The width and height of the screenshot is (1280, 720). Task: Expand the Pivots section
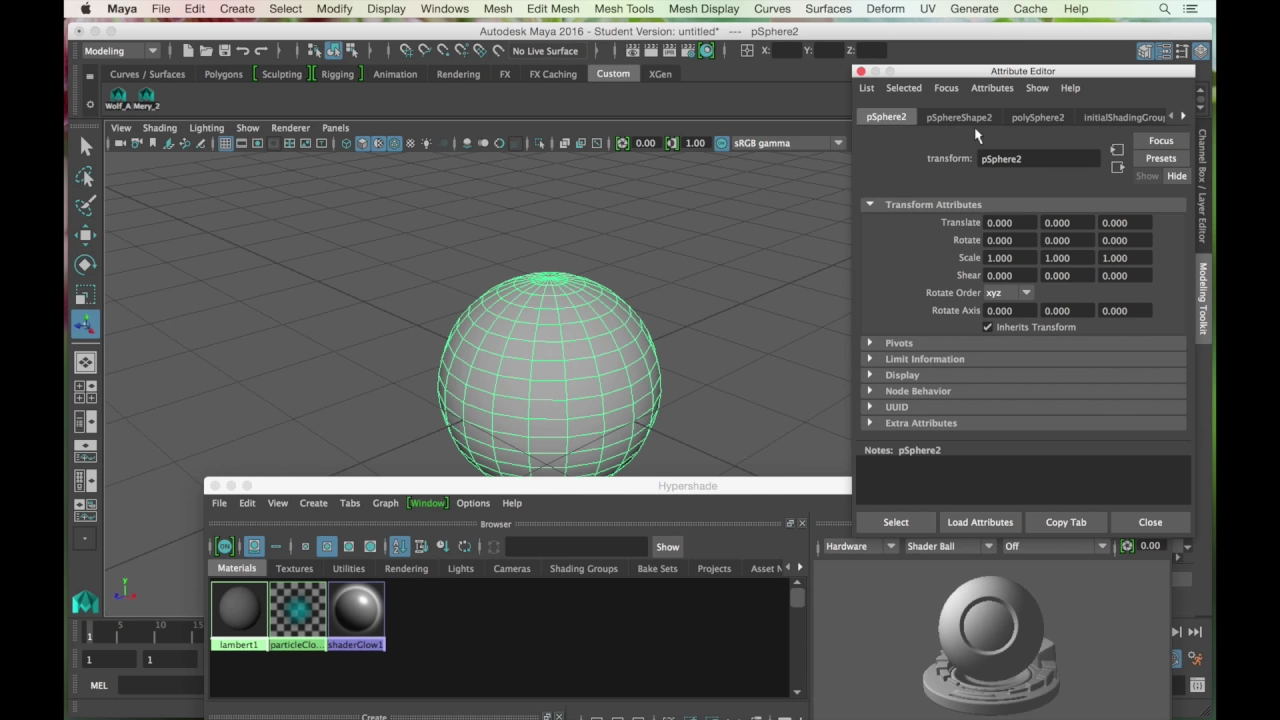869,343
